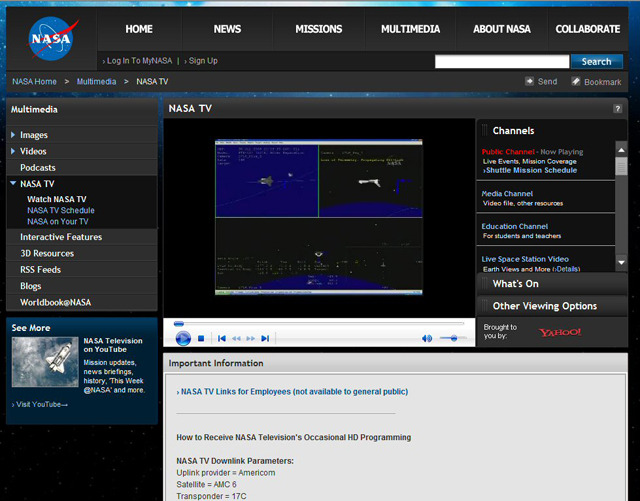Open 3D Resources
The width and height of the screenshot is (640, 501).
47,253
